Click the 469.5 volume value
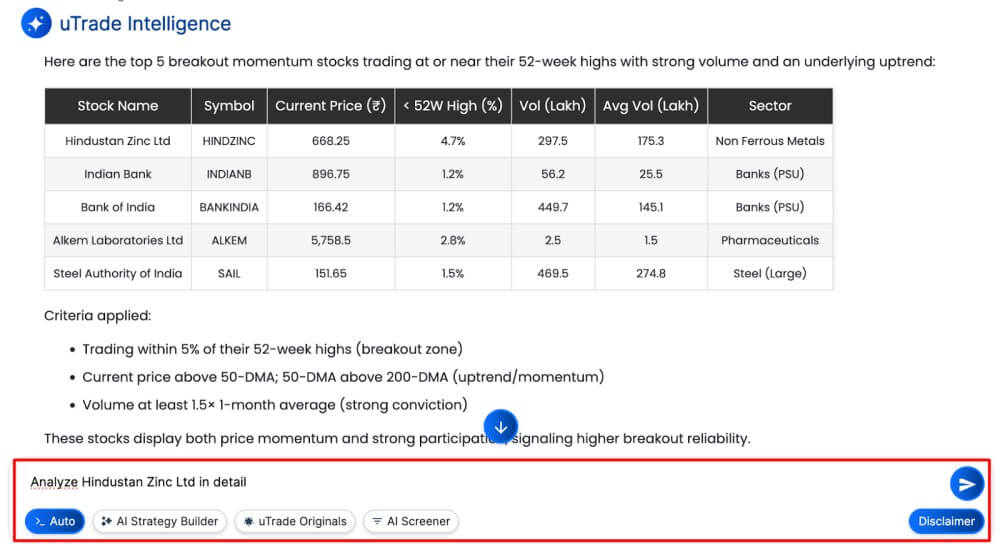The image size is (1000, 559). pyautogui.click(x=553, y=273)
